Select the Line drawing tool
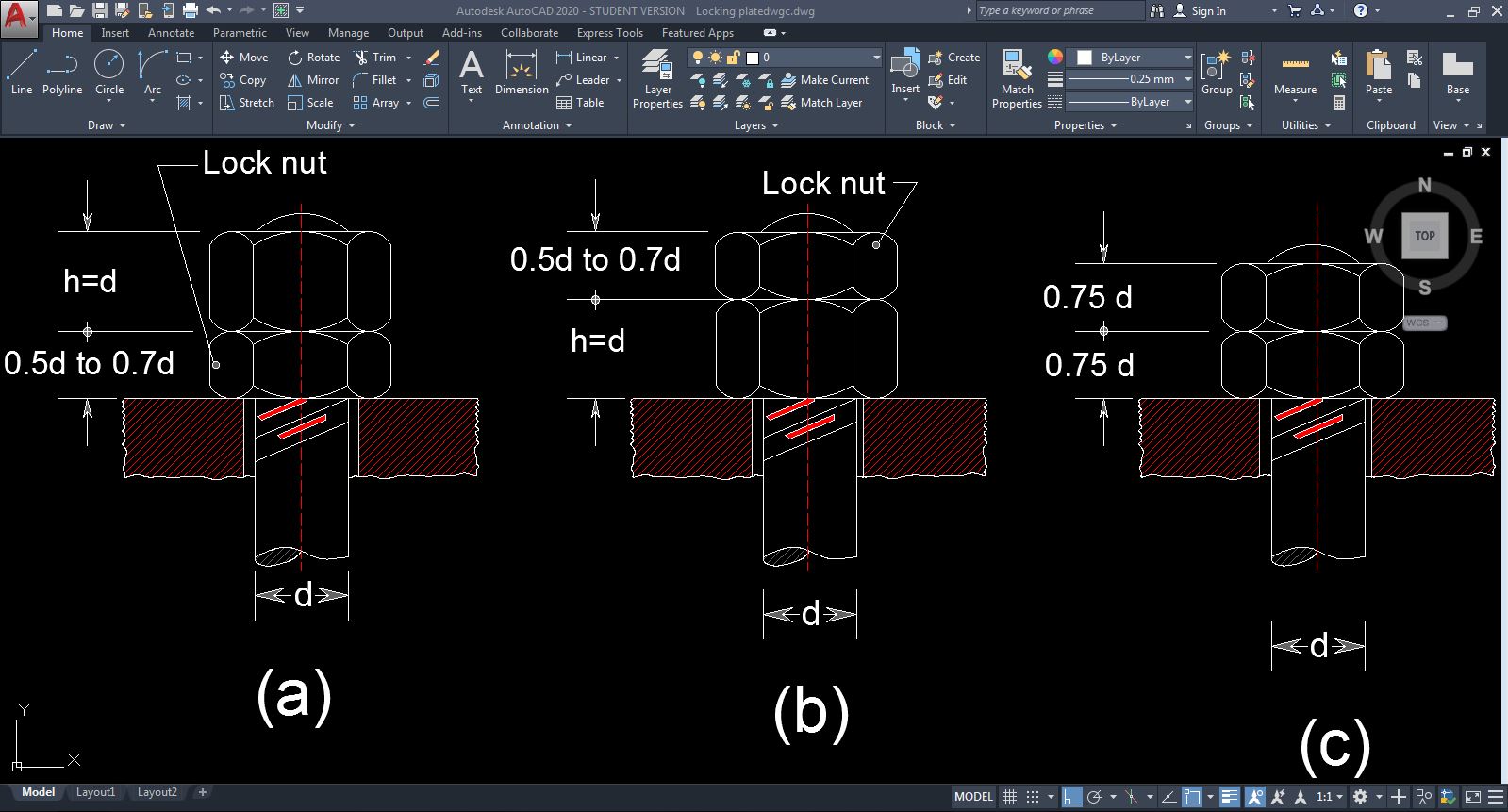Screen dimensions: 1508x812 pos(22,72)
